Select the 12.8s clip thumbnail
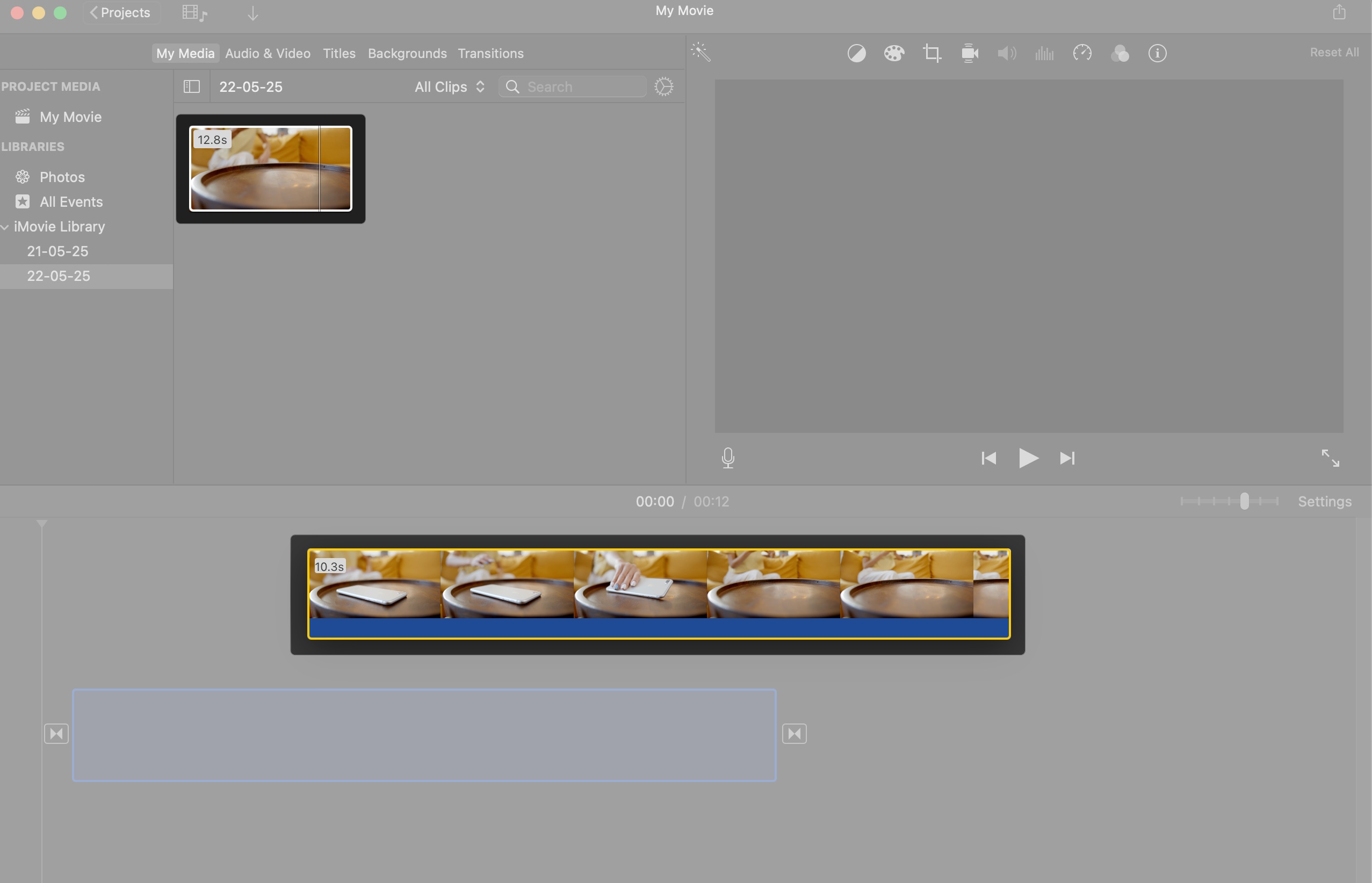The height and width of the screenshot is (883, 1372). [x=271, y=169]
